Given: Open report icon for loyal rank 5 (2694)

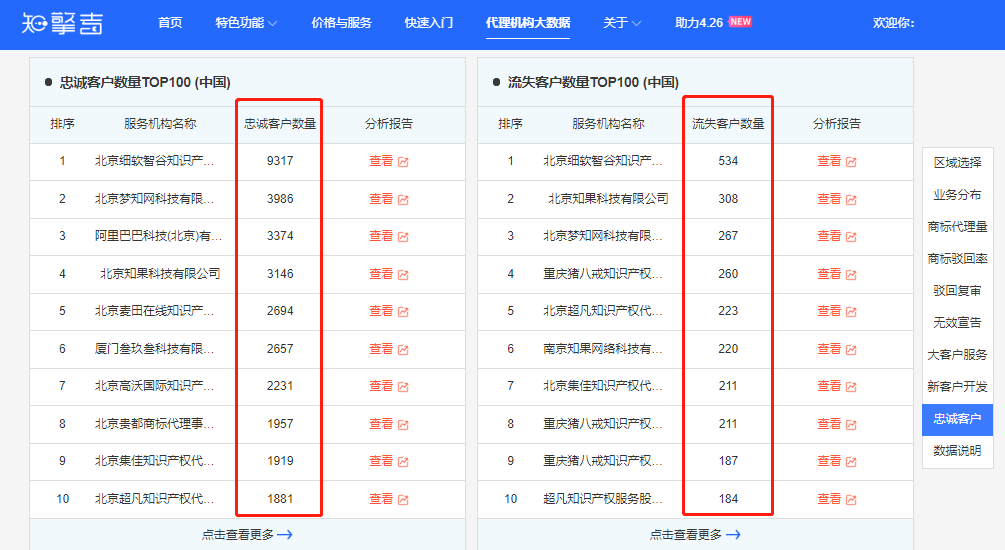Looking at the screenshot, I should coord(403,312).
